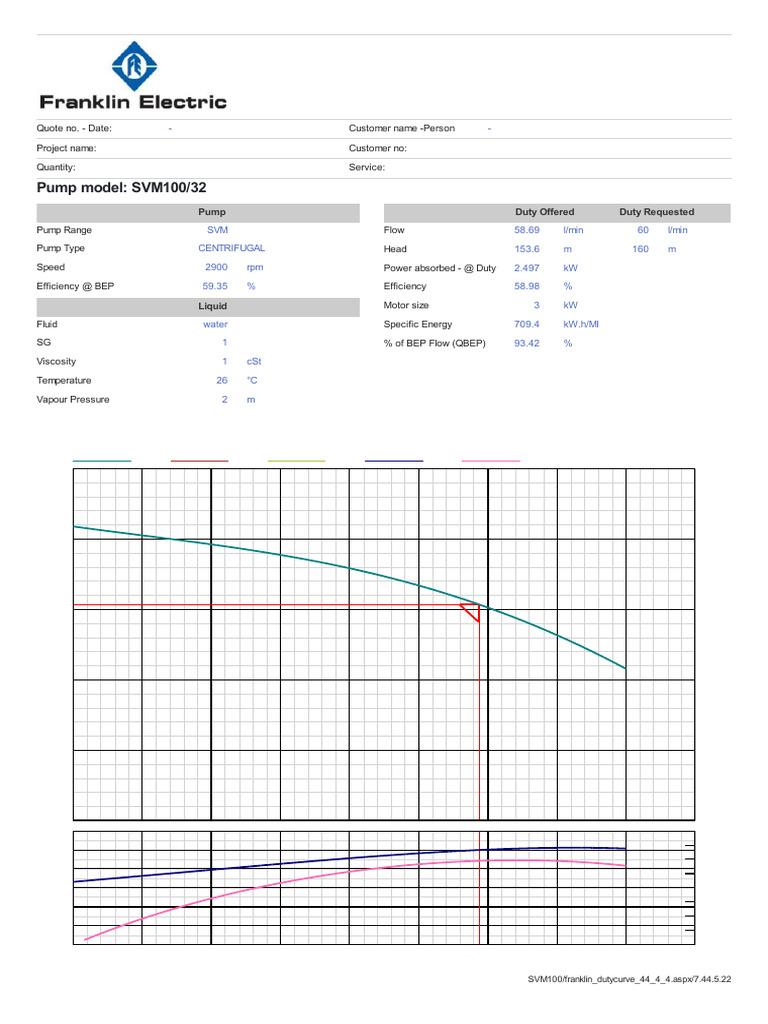Click the 'Pump Type' label

(61, 248)
